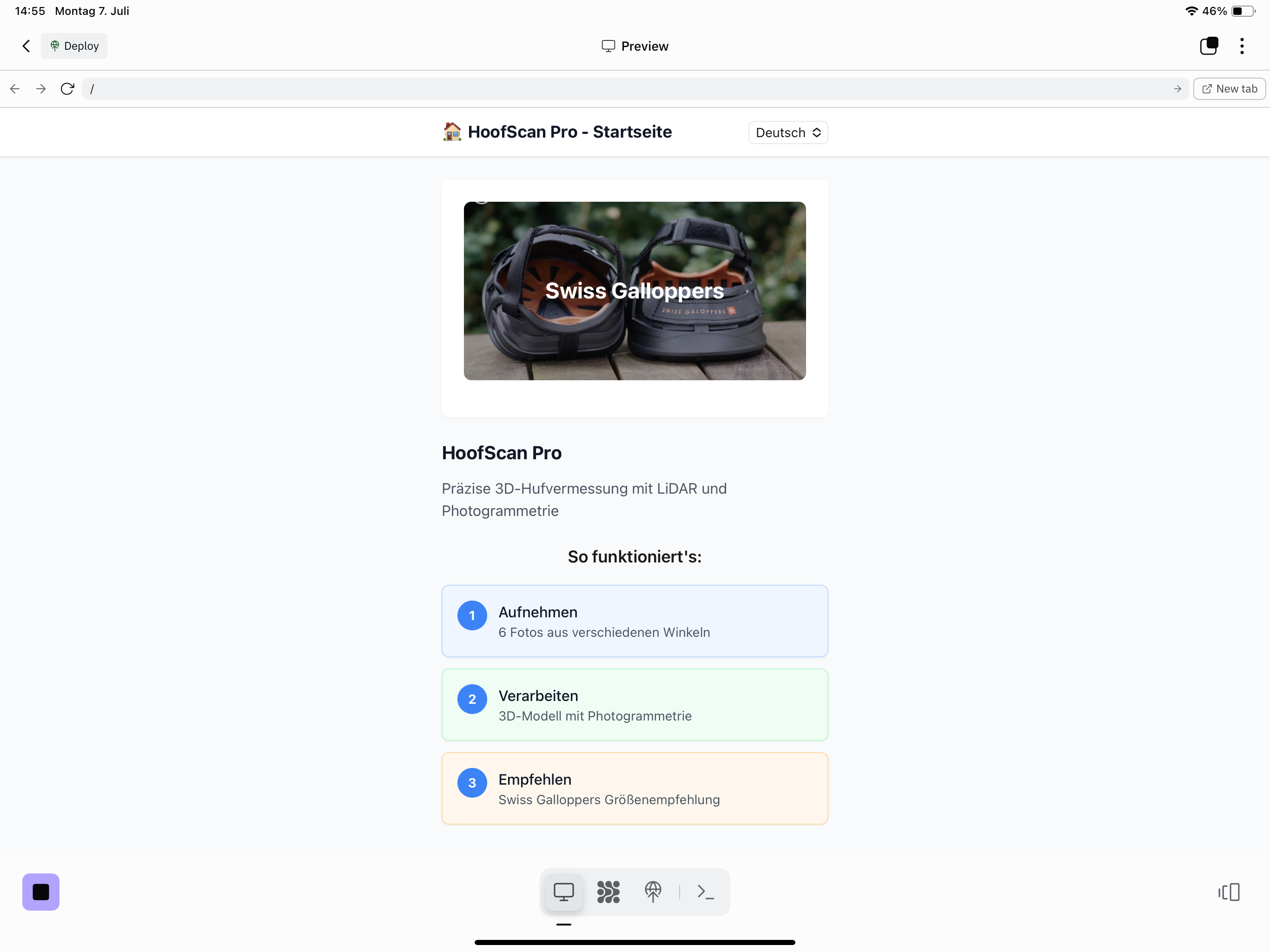Select step 2 Verarbeiten card
Viewport: 1270px width, 952px height.
click(635, 705)
